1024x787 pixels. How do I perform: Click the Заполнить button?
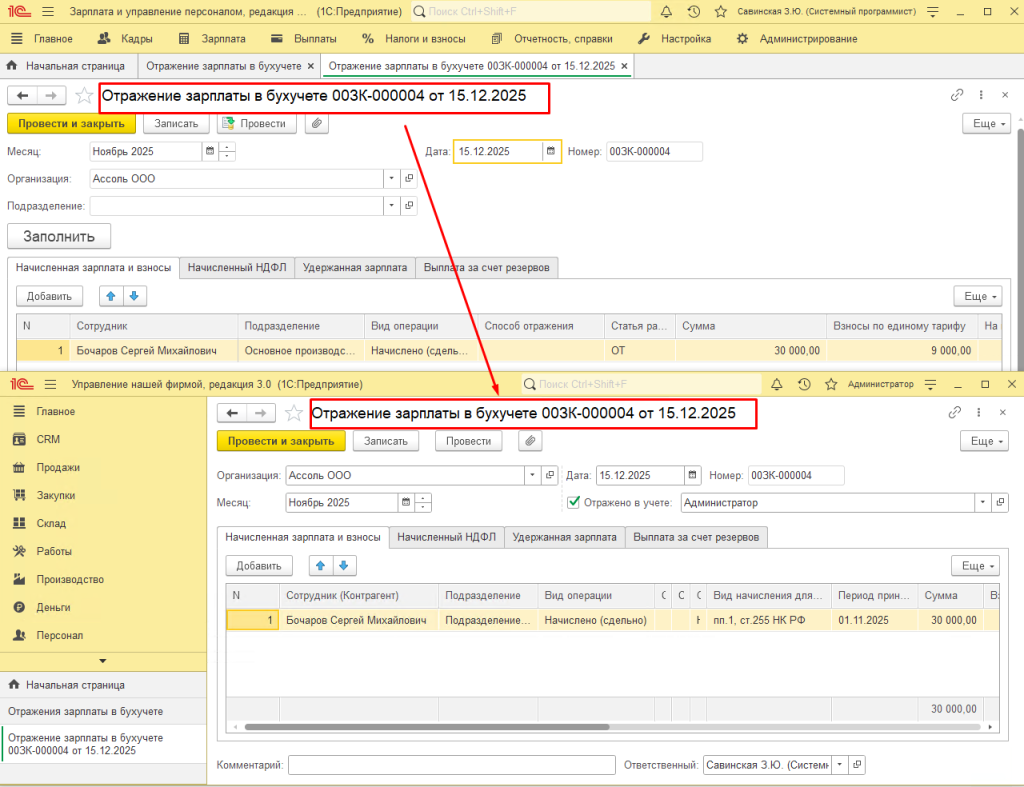(59, 237)
